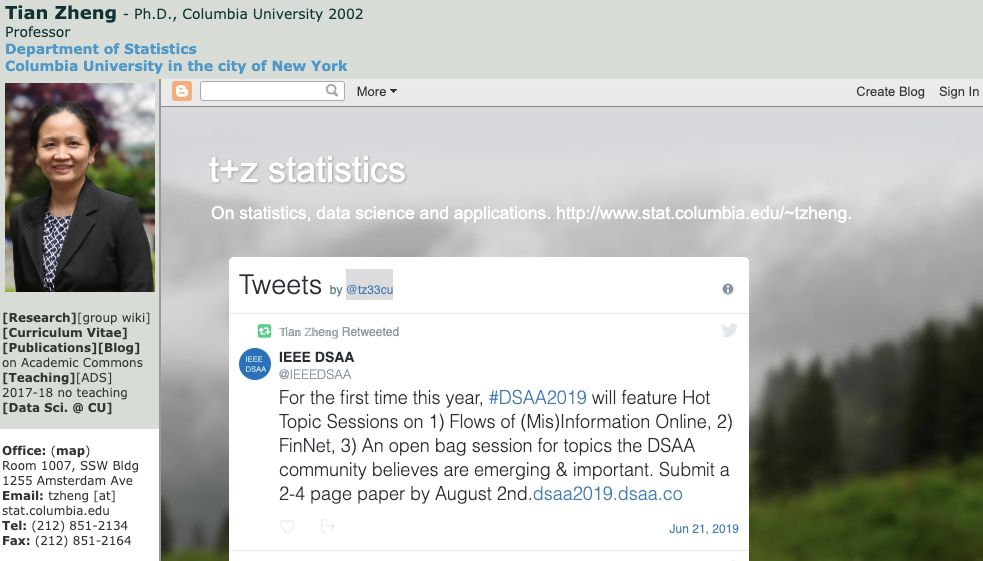The width and height of the screenshot is (983, 561).
Task: Click the orange Blogger logo icon
Action: point(182,92)
